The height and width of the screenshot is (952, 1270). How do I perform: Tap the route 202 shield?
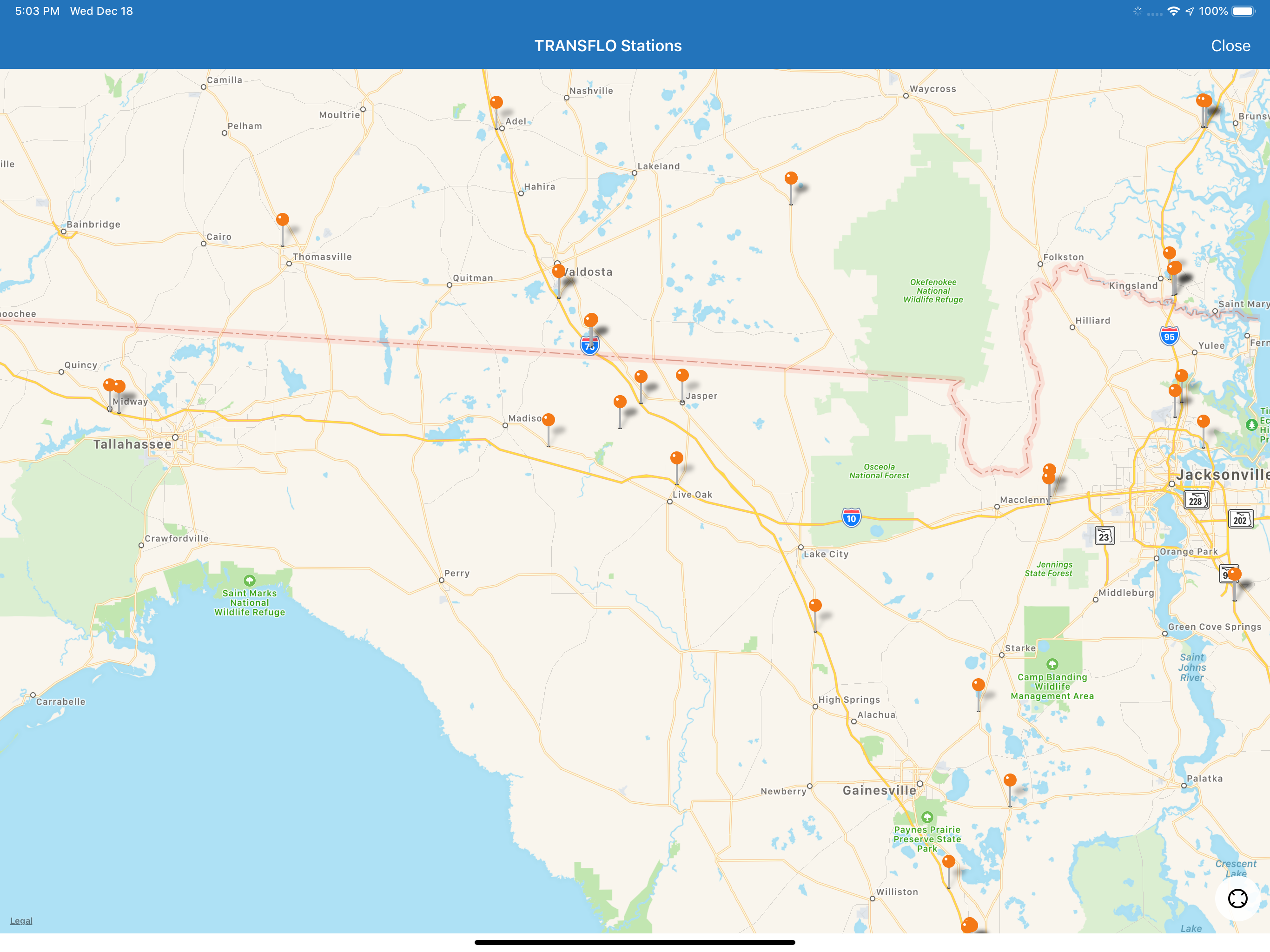coord(1240,519)
